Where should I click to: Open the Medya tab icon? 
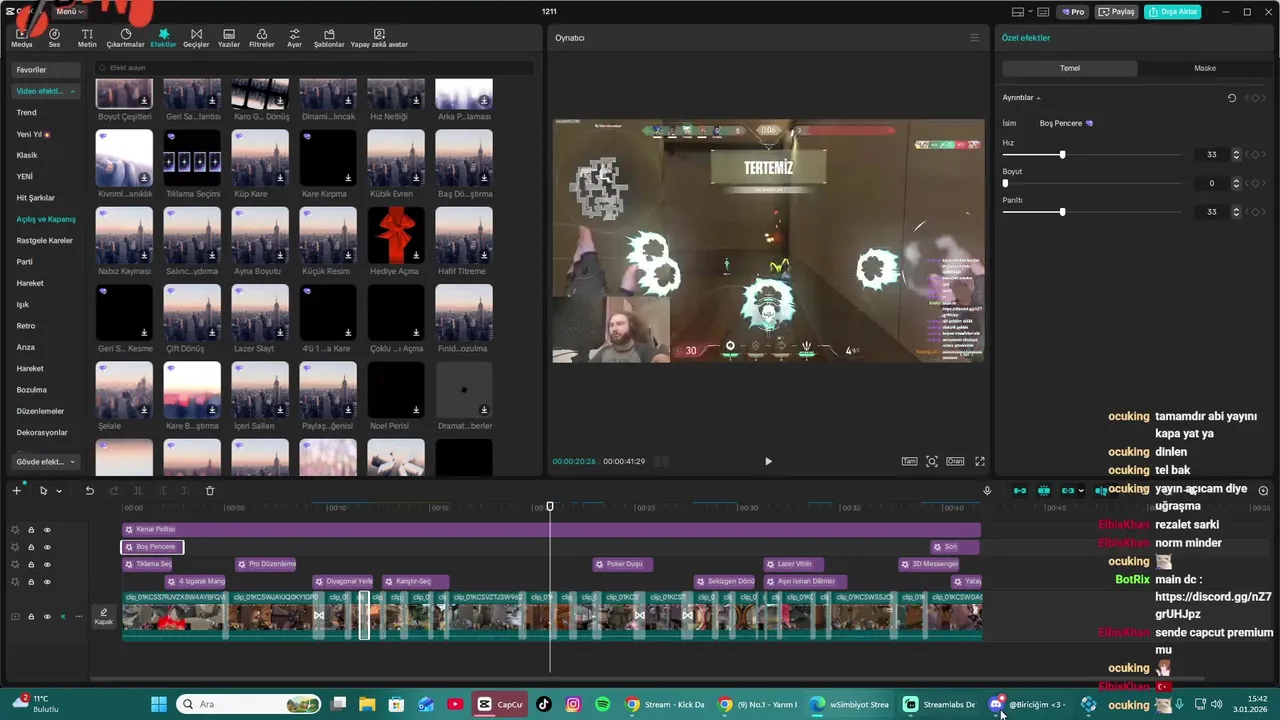21,38
